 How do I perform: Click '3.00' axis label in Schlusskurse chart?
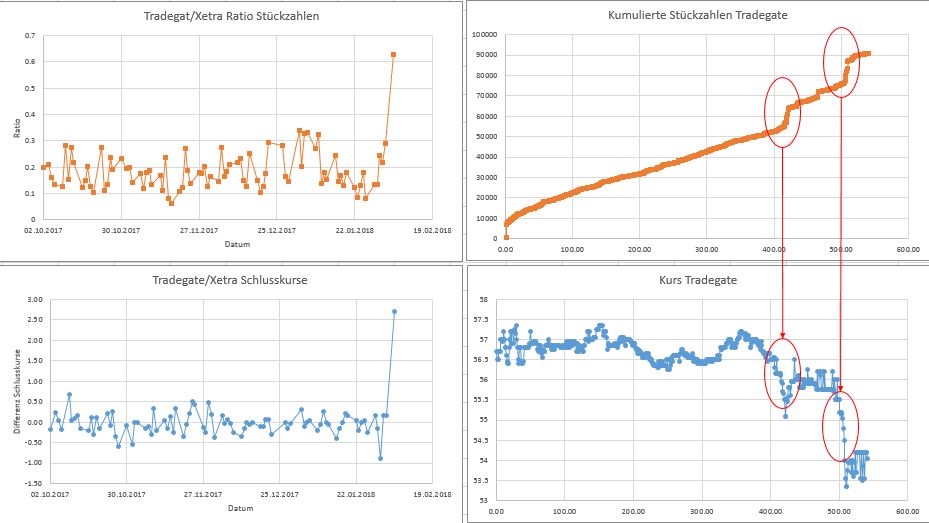click(x=35, y=300)
